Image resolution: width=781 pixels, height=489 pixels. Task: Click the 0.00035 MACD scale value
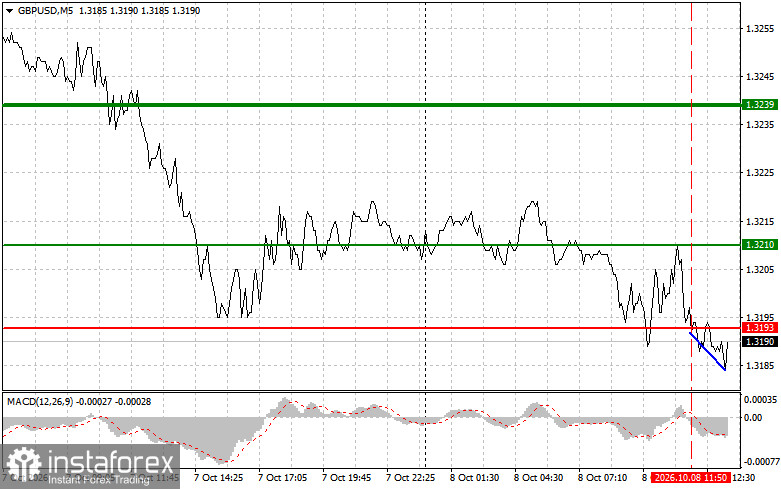coord(760,399)
